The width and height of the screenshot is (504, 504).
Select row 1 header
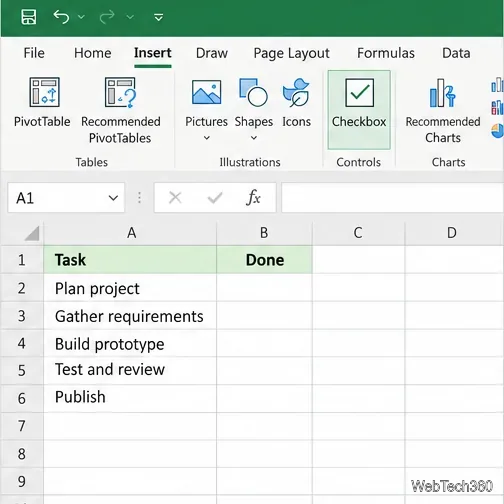[x=22, y=260]
